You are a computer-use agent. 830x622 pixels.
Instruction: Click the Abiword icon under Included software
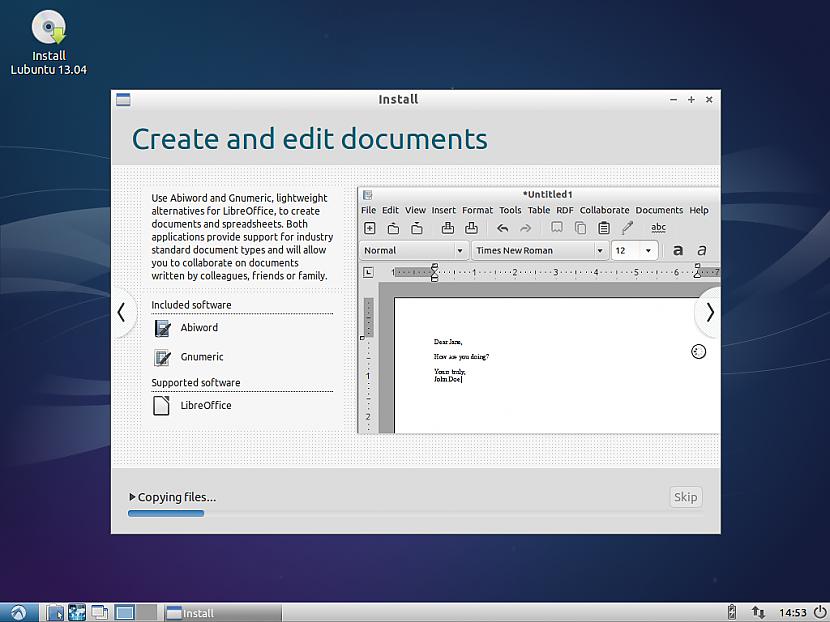tap(161, 328)
